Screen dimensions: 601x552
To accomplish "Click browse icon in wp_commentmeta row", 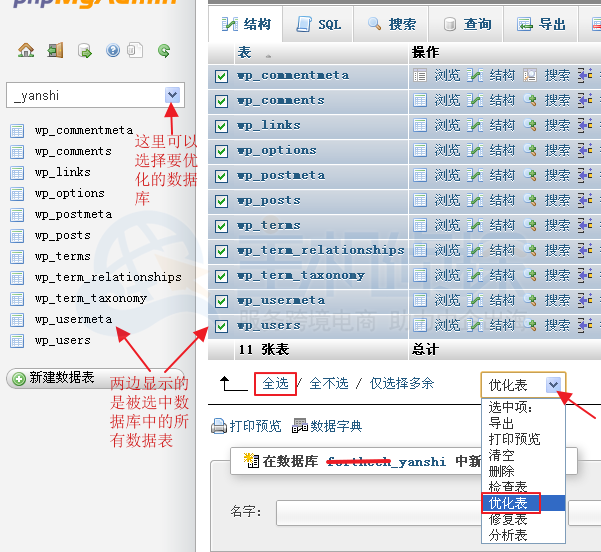I will (x=420, y=76).
